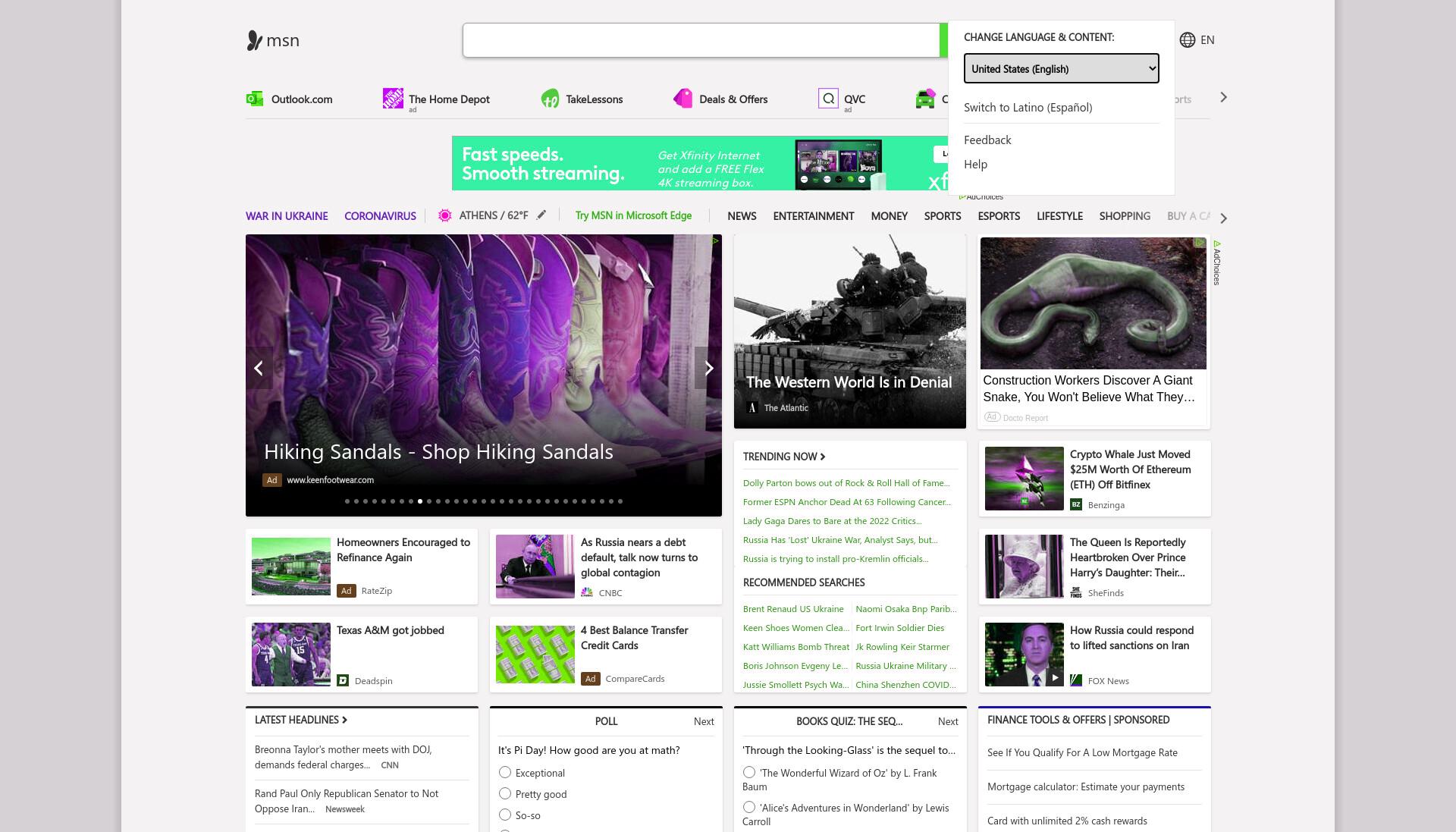Screen dimensions: 1456x832
Task: Open the NEWS category tab
Action: 742,216
